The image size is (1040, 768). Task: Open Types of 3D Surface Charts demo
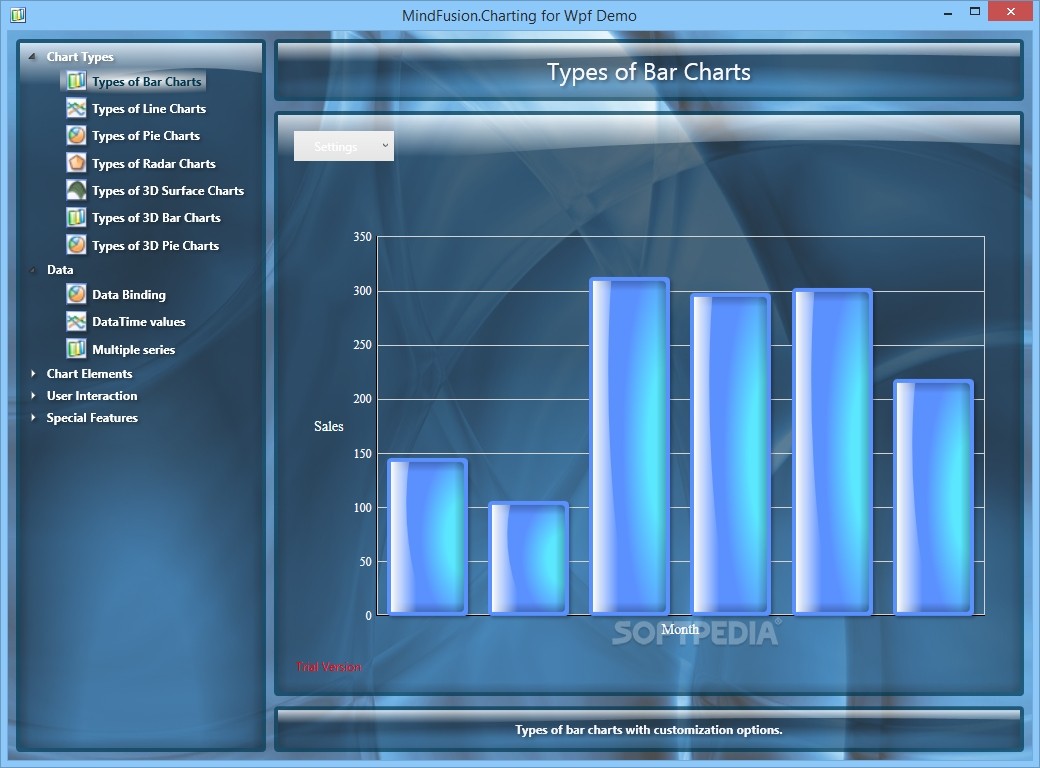(x=168, y=191)
